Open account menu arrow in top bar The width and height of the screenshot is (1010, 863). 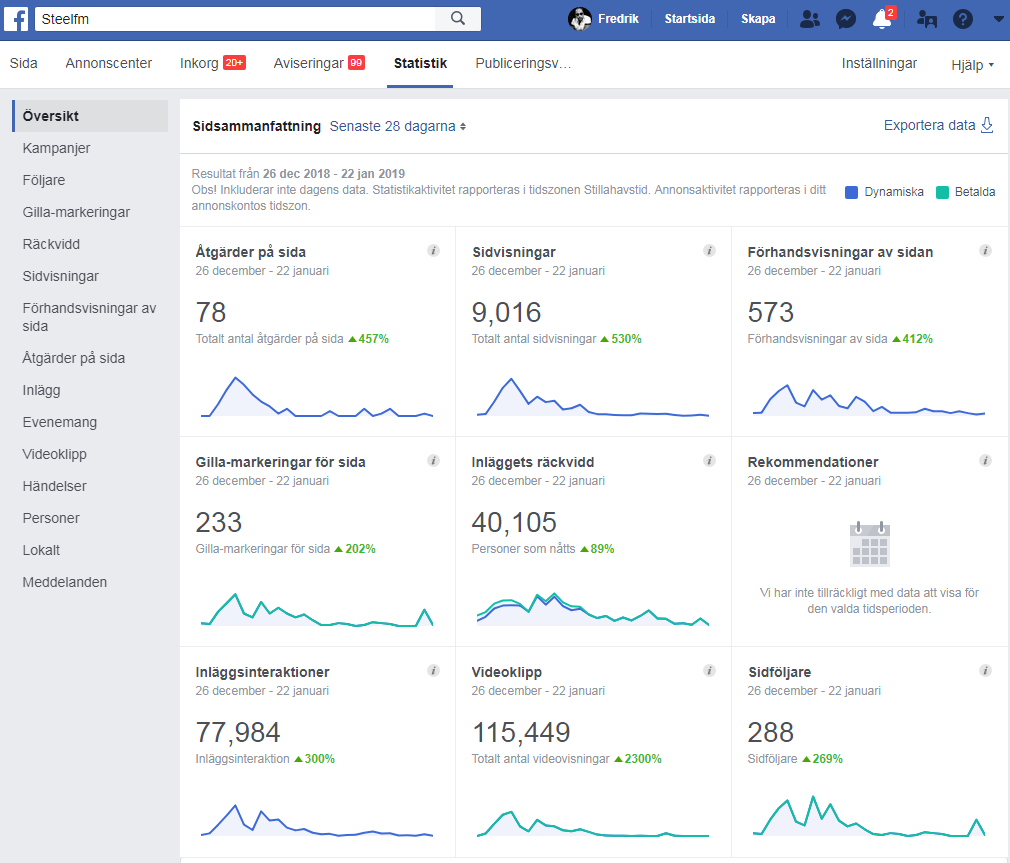997,19
